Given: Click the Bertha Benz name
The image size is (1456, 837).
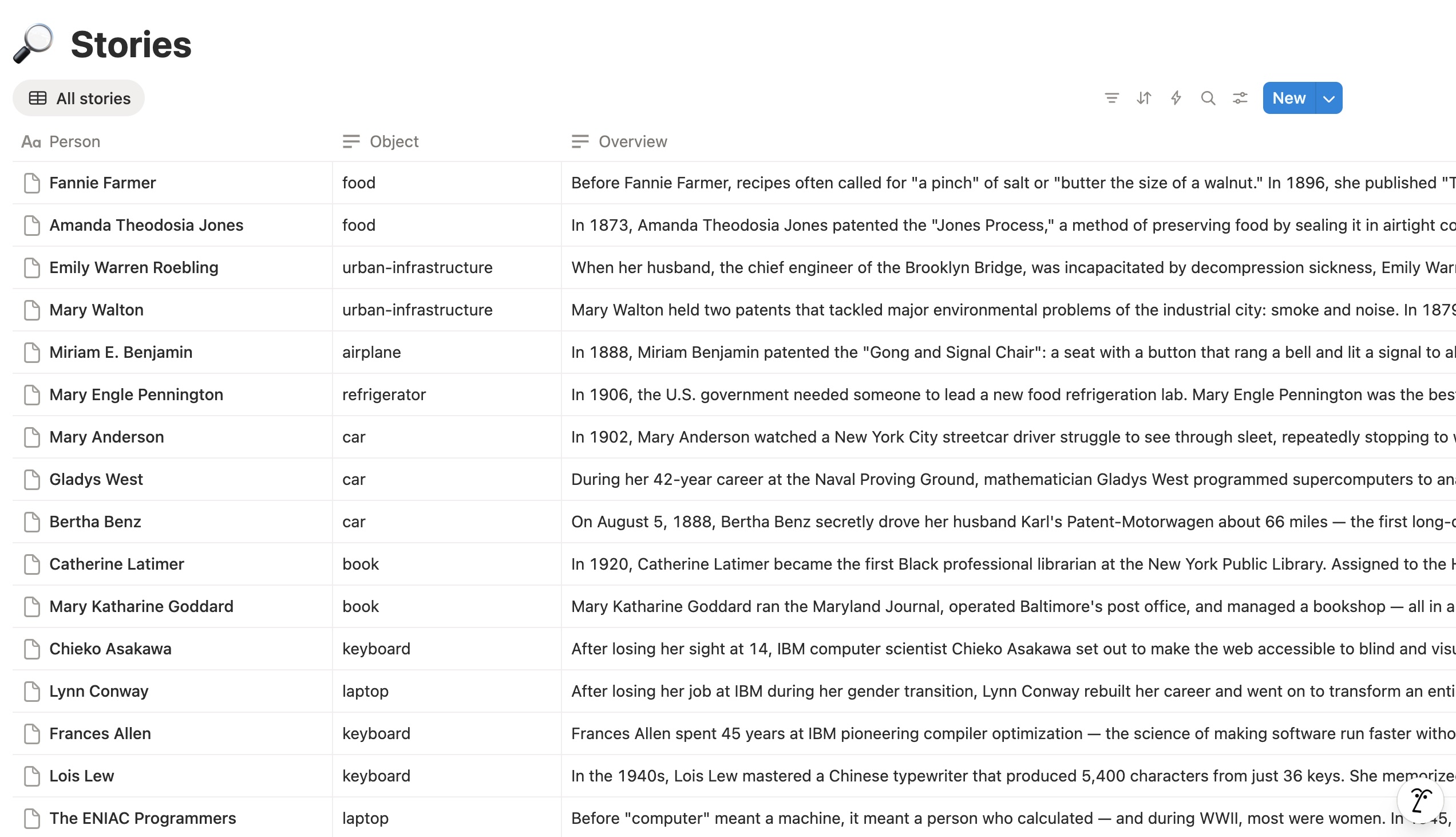Looking at the screenshot, I should [x=96, y=522].
